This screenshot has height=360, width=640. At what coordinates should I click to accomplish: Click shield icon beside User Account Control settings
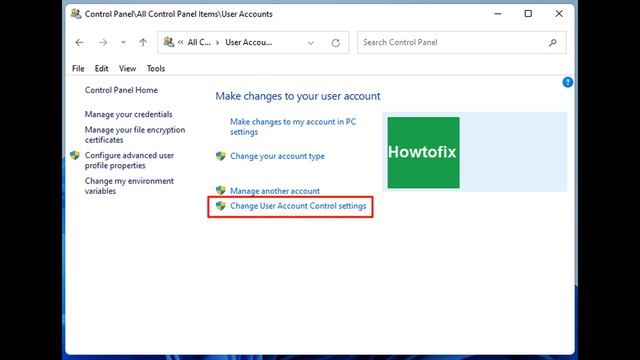(221, 206)
